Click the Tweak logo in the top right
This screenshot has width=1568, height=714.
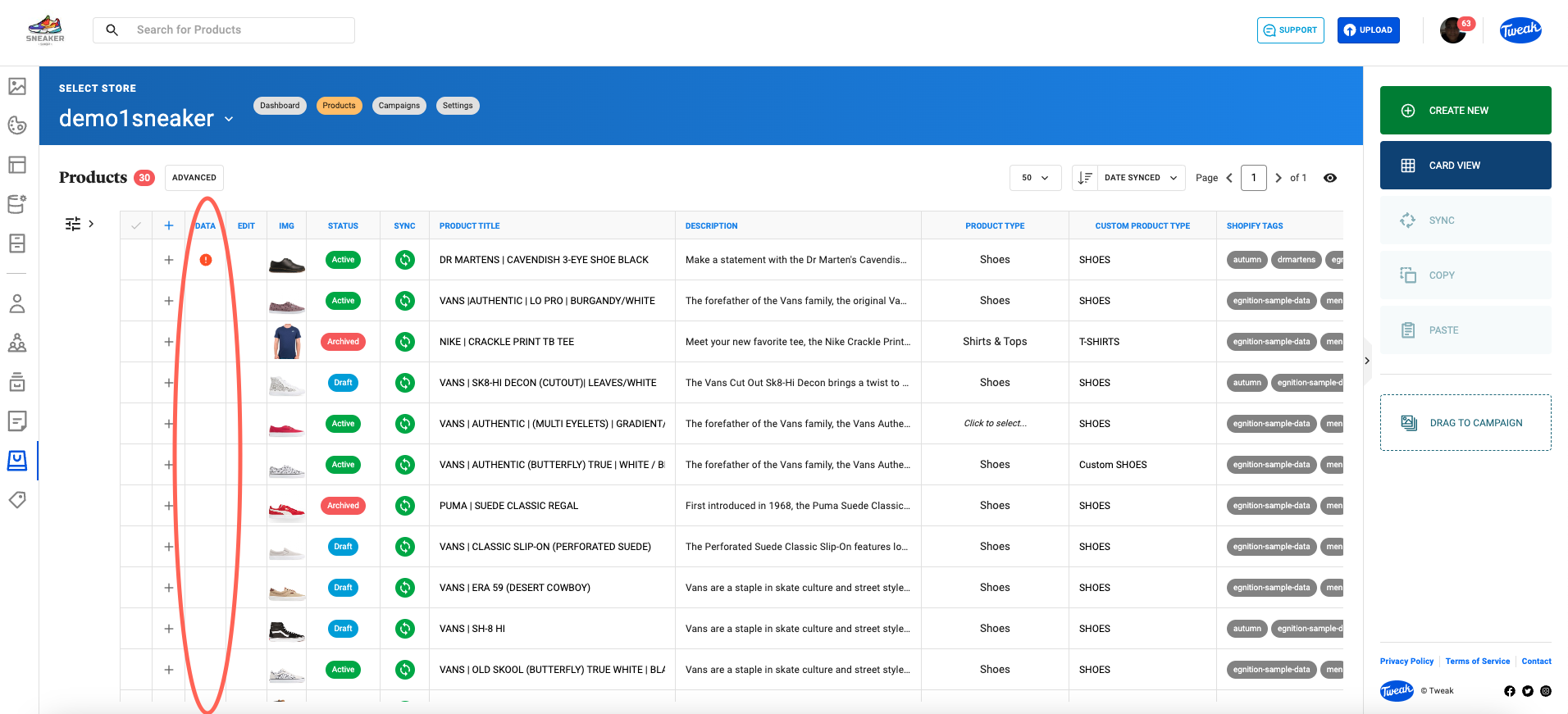point(1520,30)
